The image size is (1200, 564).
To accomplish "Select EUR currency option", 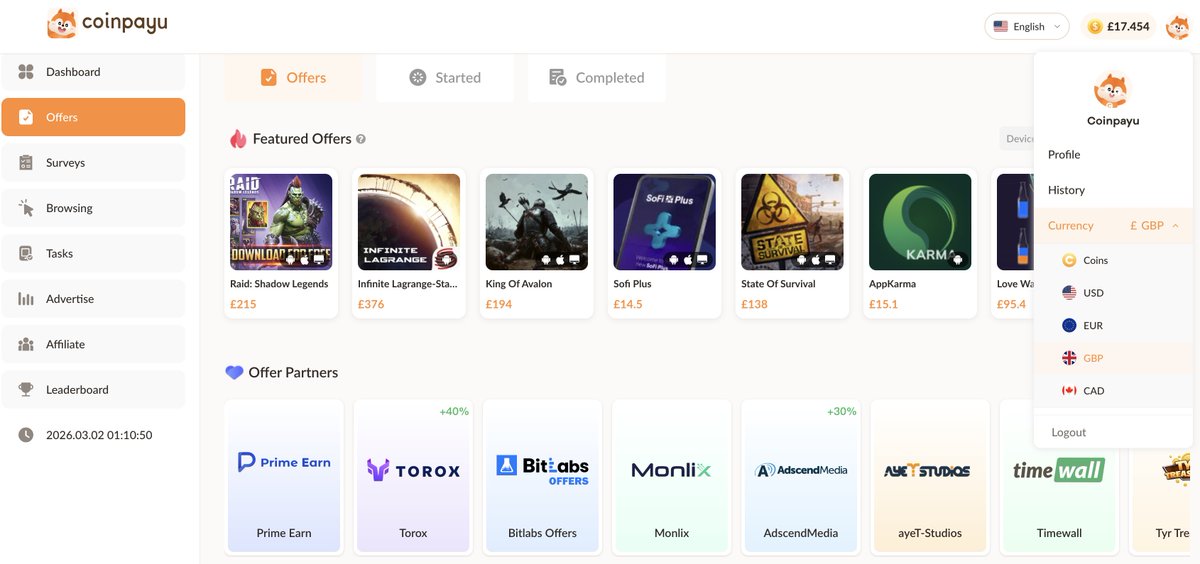I will click(x=1113, y=325).
